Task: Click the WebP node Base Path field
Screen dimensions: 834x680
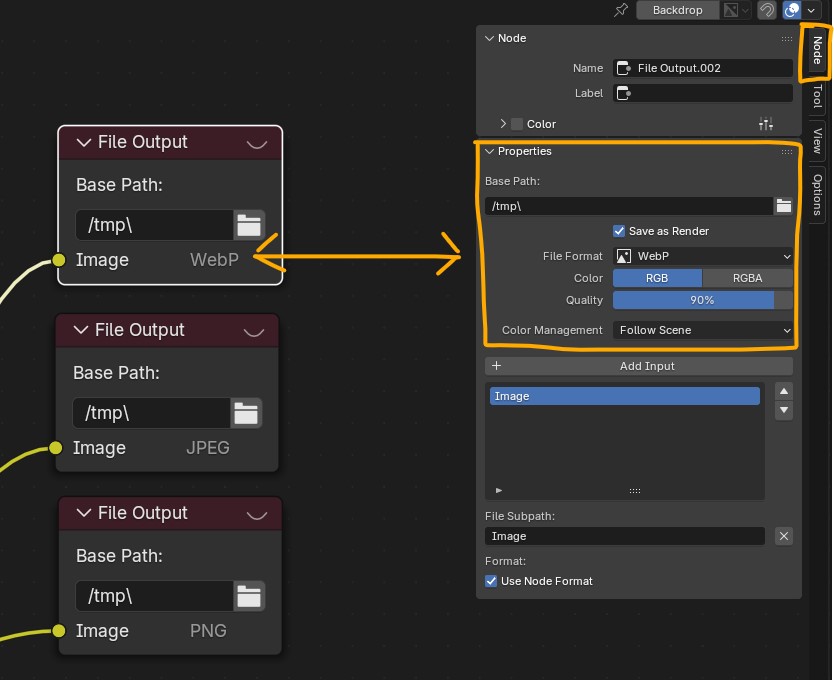Action: coord(154,225)
